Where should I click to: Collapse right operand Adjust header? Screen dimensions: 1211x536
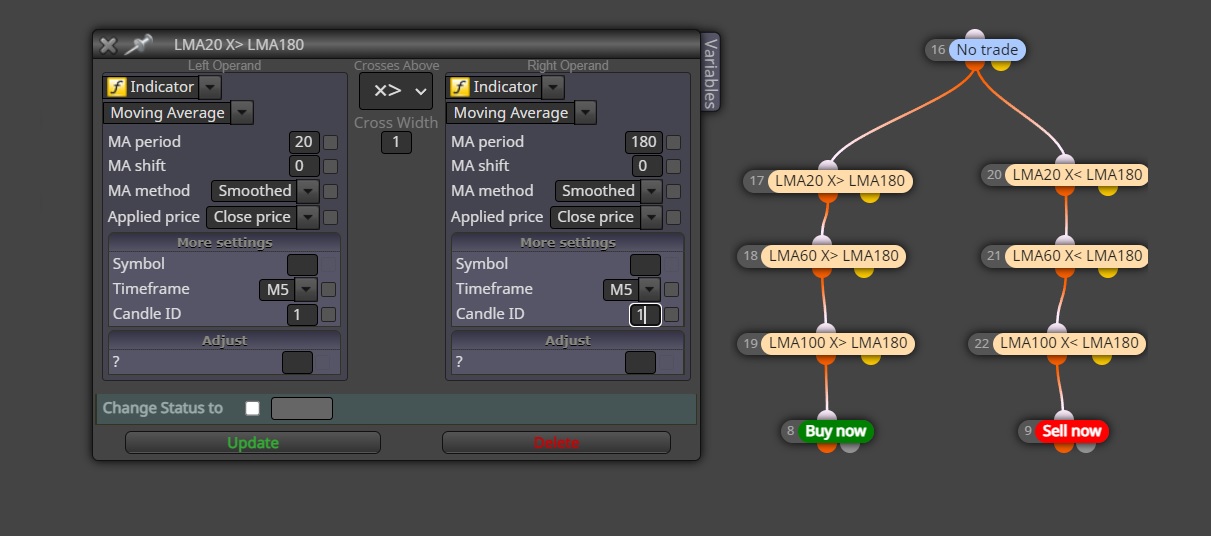point(567,340)
